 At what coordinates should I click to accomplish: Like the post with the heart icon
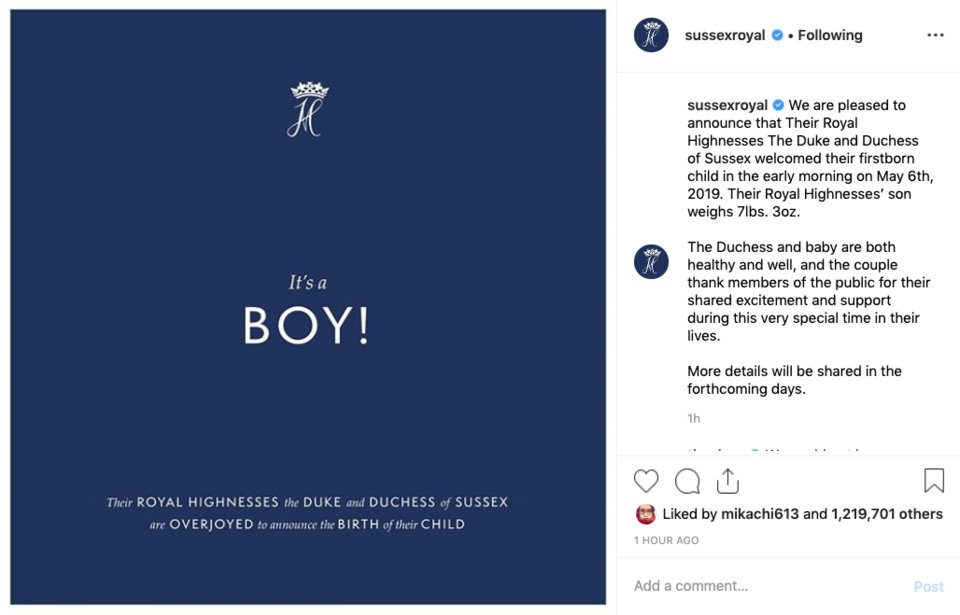point(646,481)
